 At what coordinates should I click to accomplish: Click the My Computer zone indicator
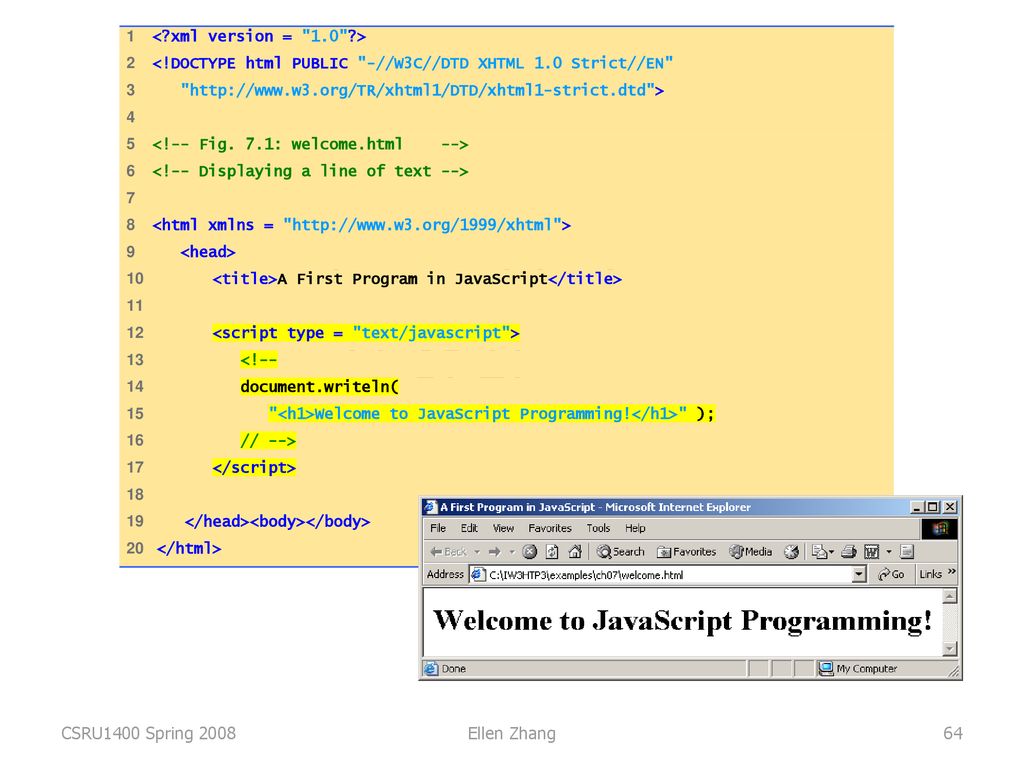click(x=858, y=669)
